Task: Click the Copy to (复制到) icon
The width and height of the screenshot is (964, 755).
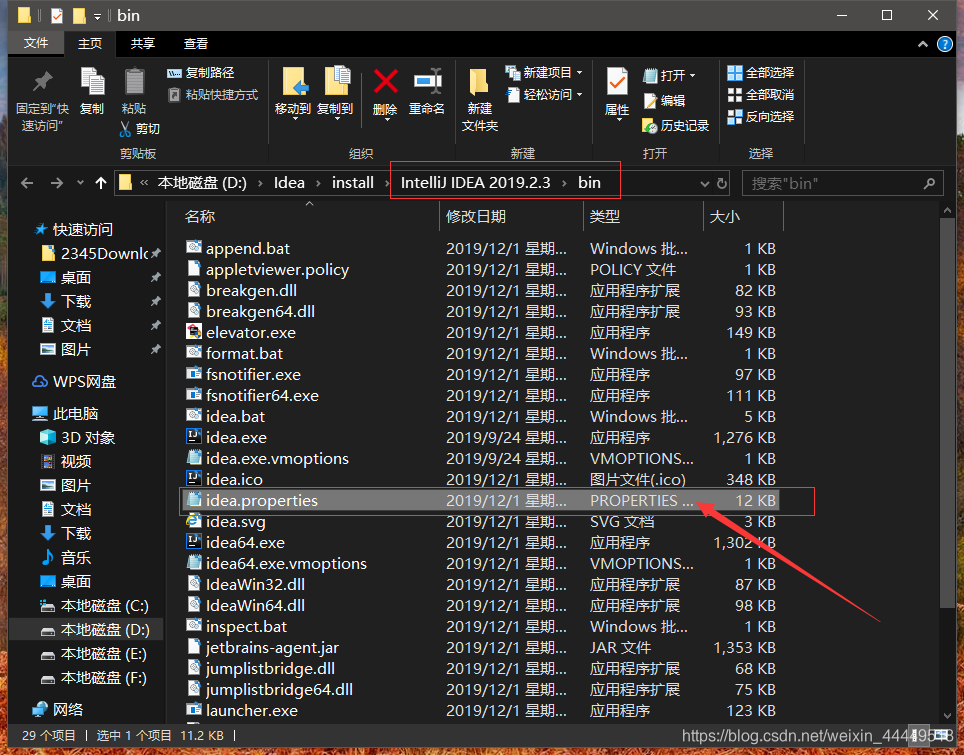Action: click(337, 82)
